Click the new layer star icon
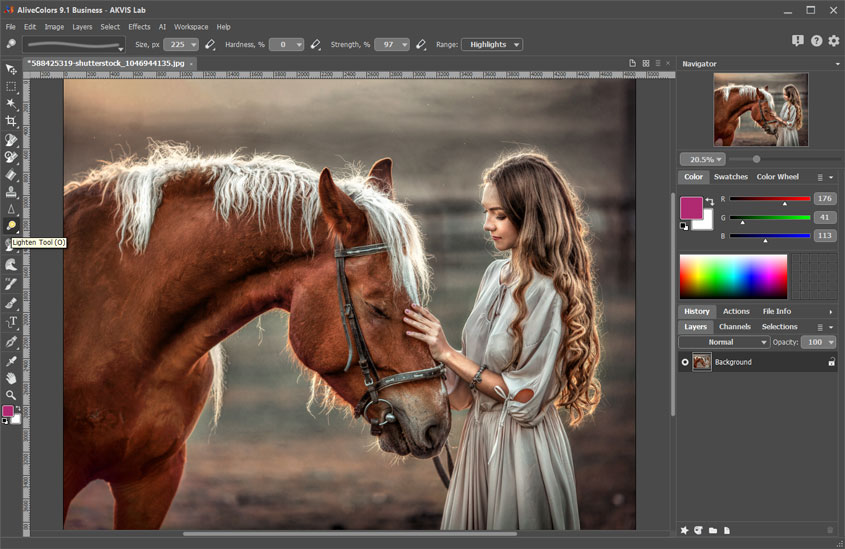This screenshot has height=549, width=845. click(x=684, y=530)
